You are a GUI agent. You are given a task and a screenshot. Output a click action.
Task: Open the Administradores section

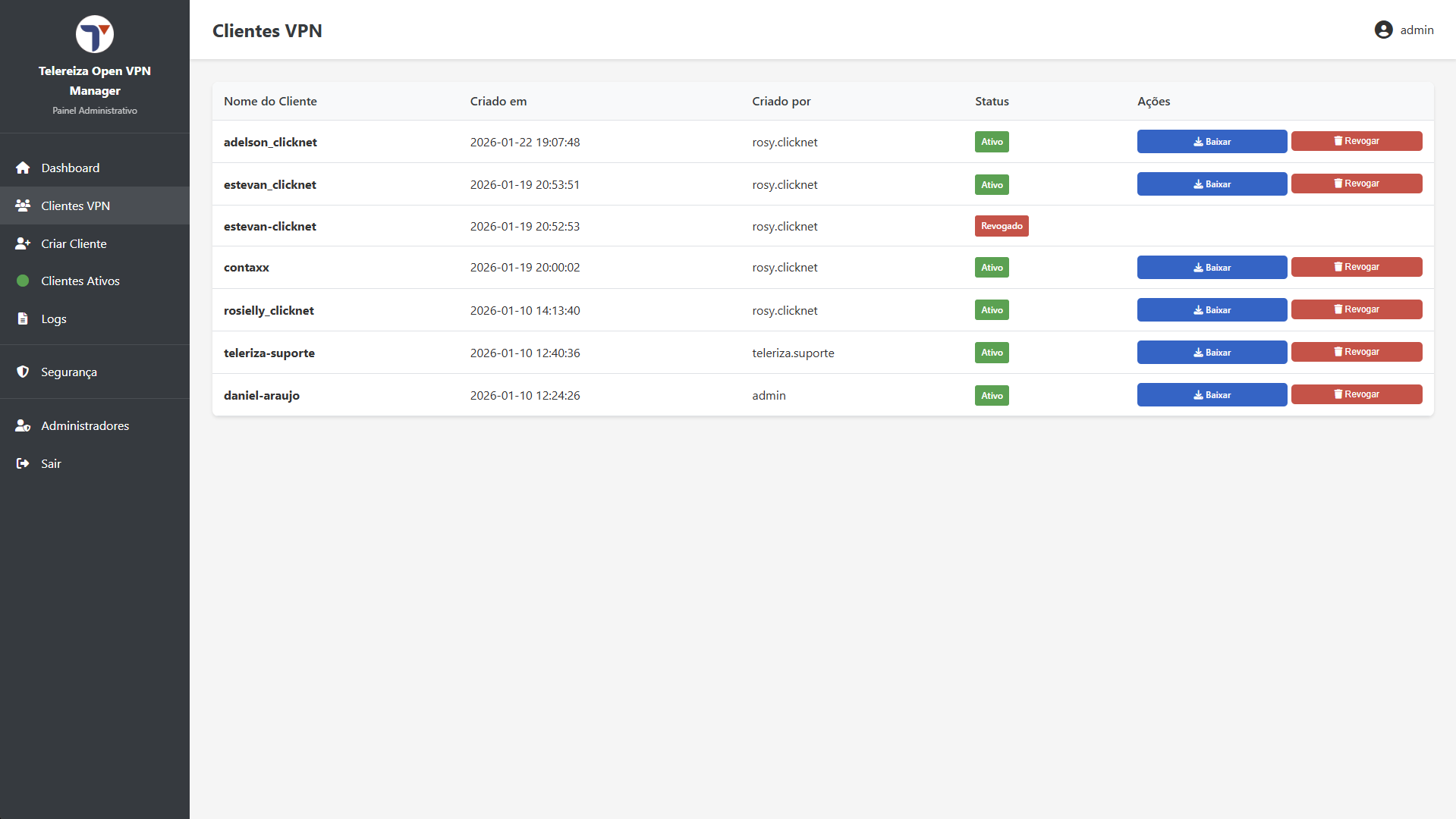coord(85,425)
